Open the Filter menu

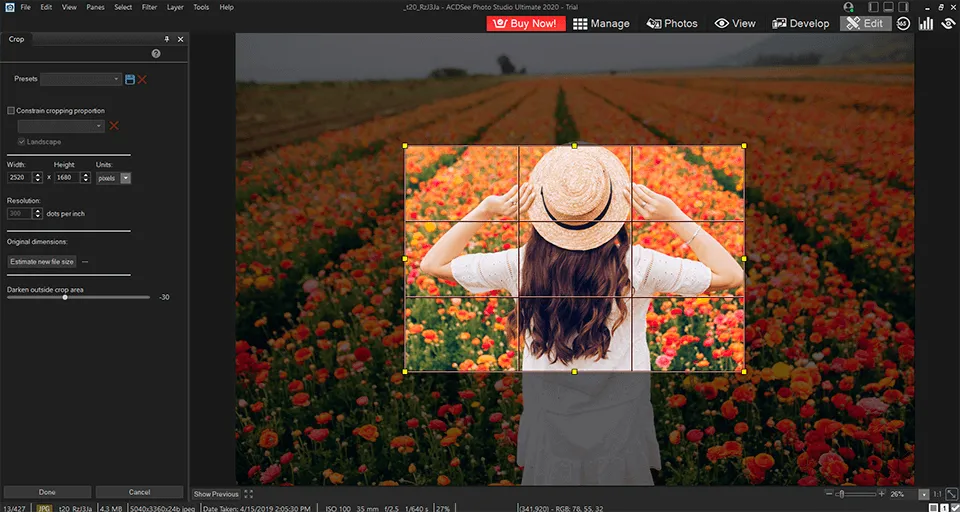149,7
